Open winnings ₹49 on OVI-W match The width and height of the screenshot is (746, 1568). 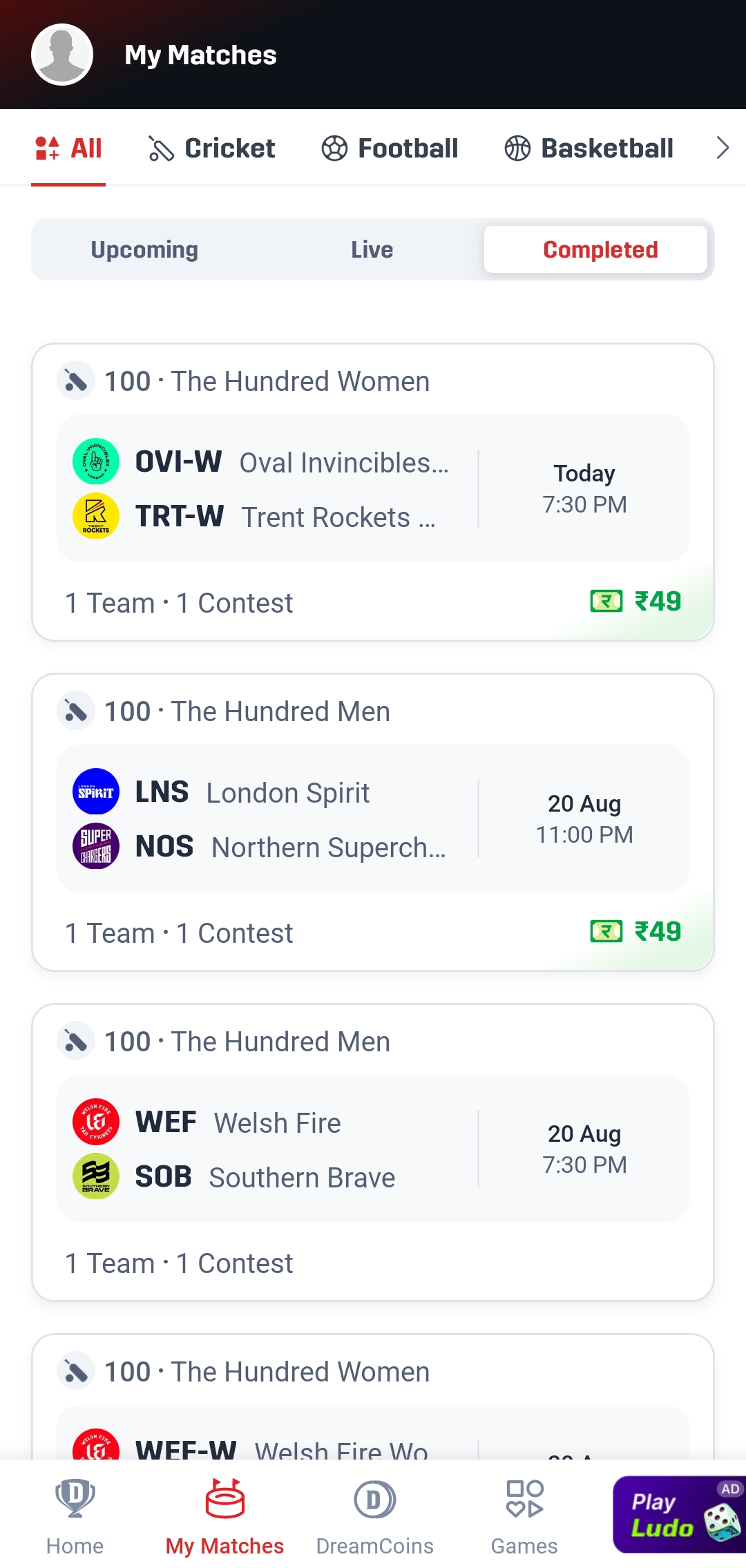coord(636,602)
